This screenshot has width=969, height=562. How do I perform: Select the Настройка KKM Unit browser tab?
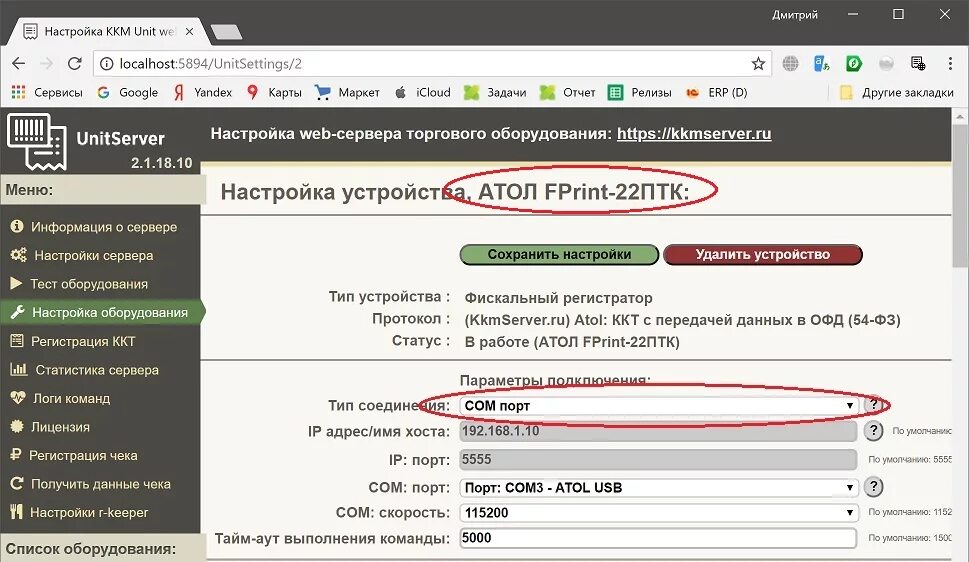click(109, 31)
